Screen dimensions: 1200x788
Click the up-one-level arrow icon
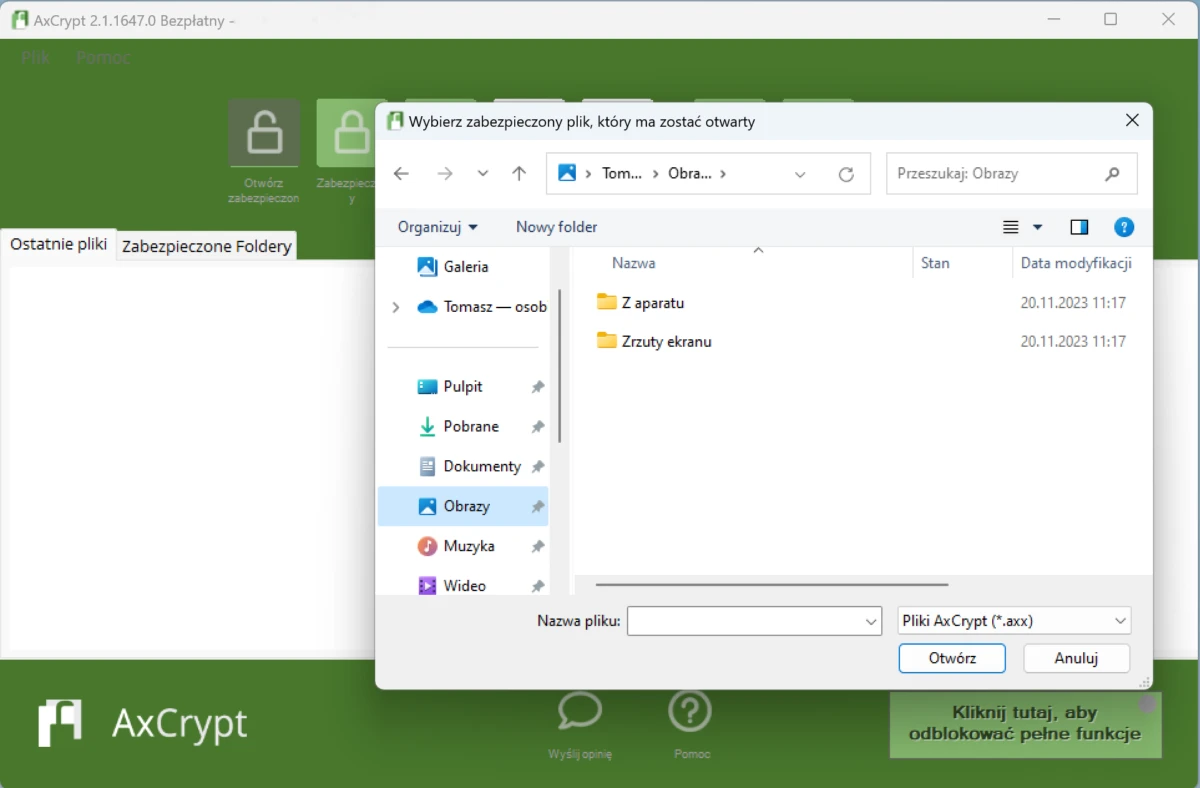click(519, 173)
